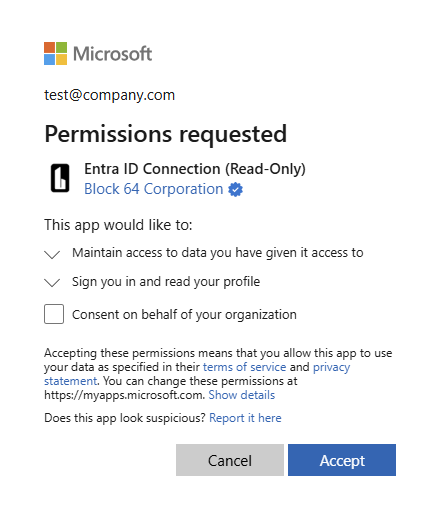Click the Microsoft wordmark text
Viewport: 439px width, 517px height.
(113, 54)
